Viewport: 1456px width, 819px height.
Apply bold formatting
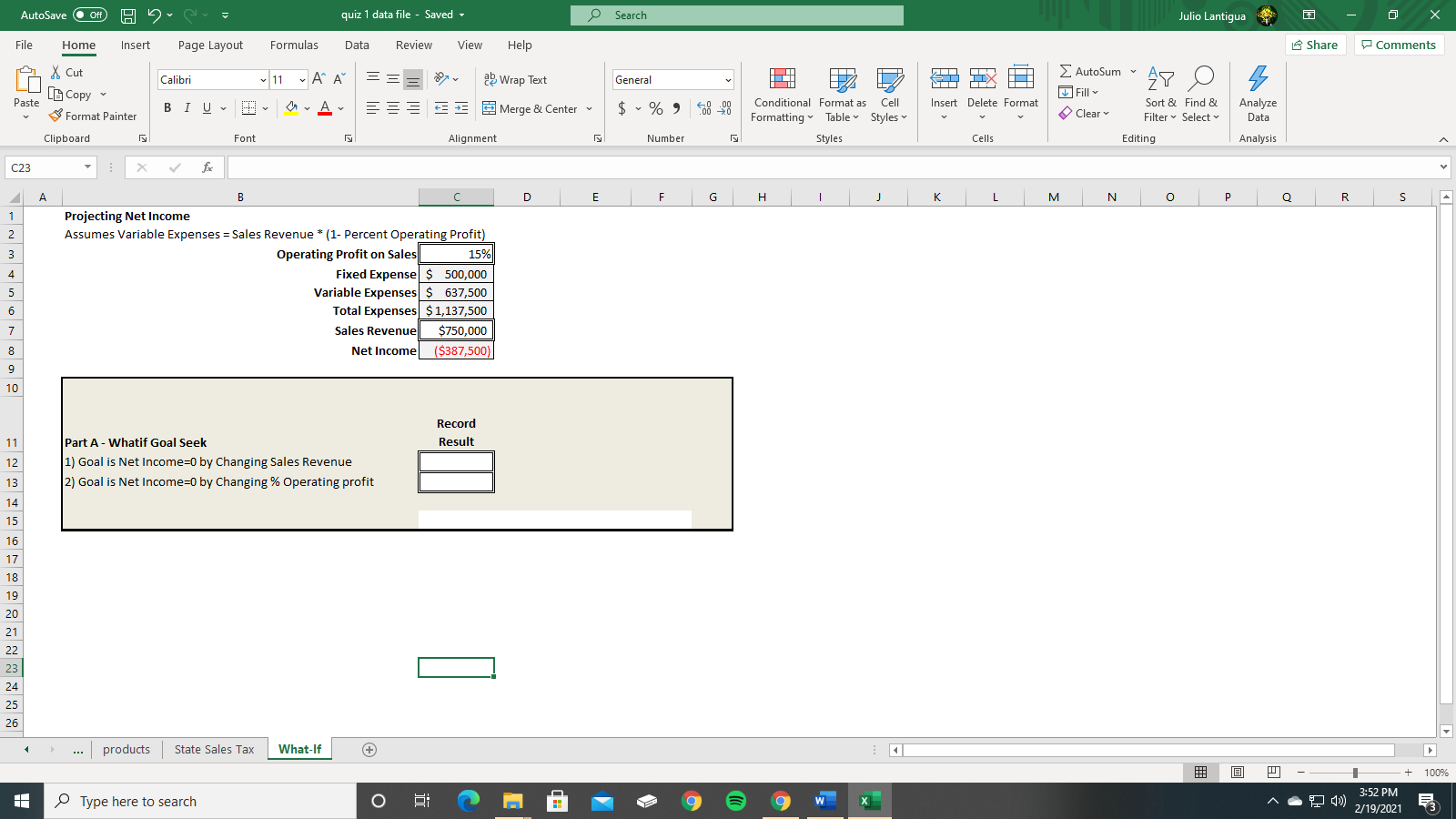tap(167, 107)
